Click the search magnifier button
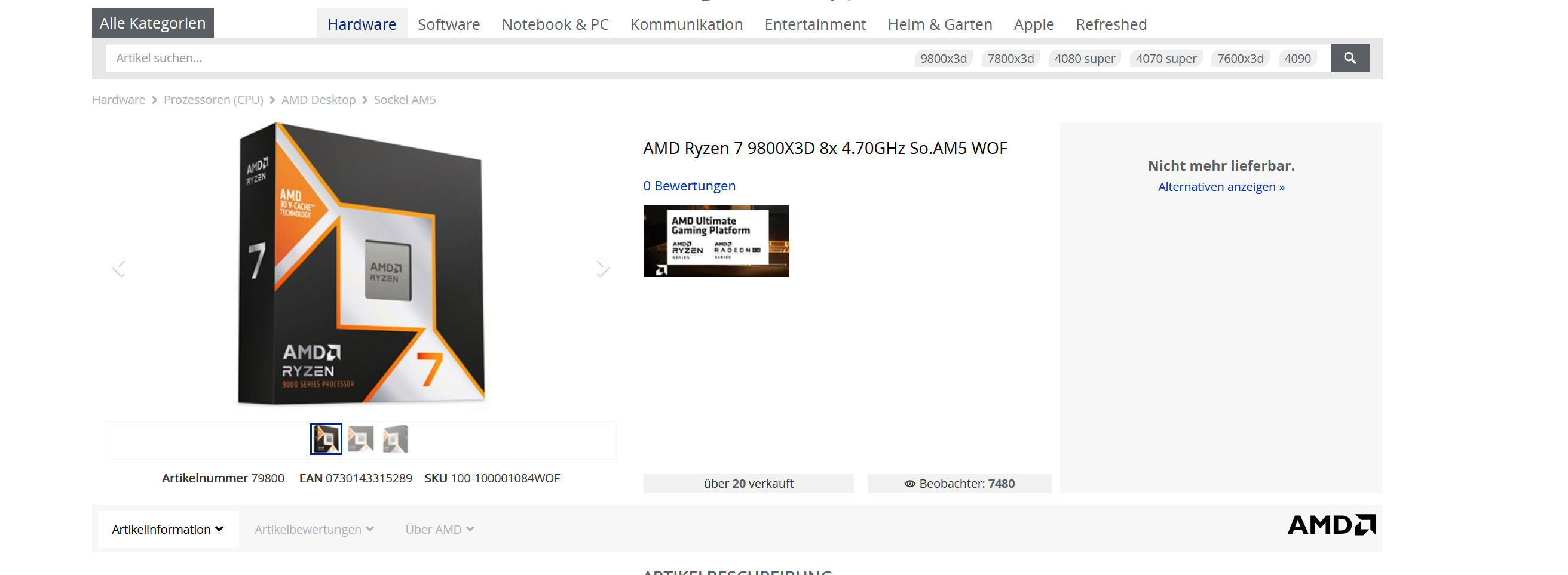 (x=1349, y=58)
